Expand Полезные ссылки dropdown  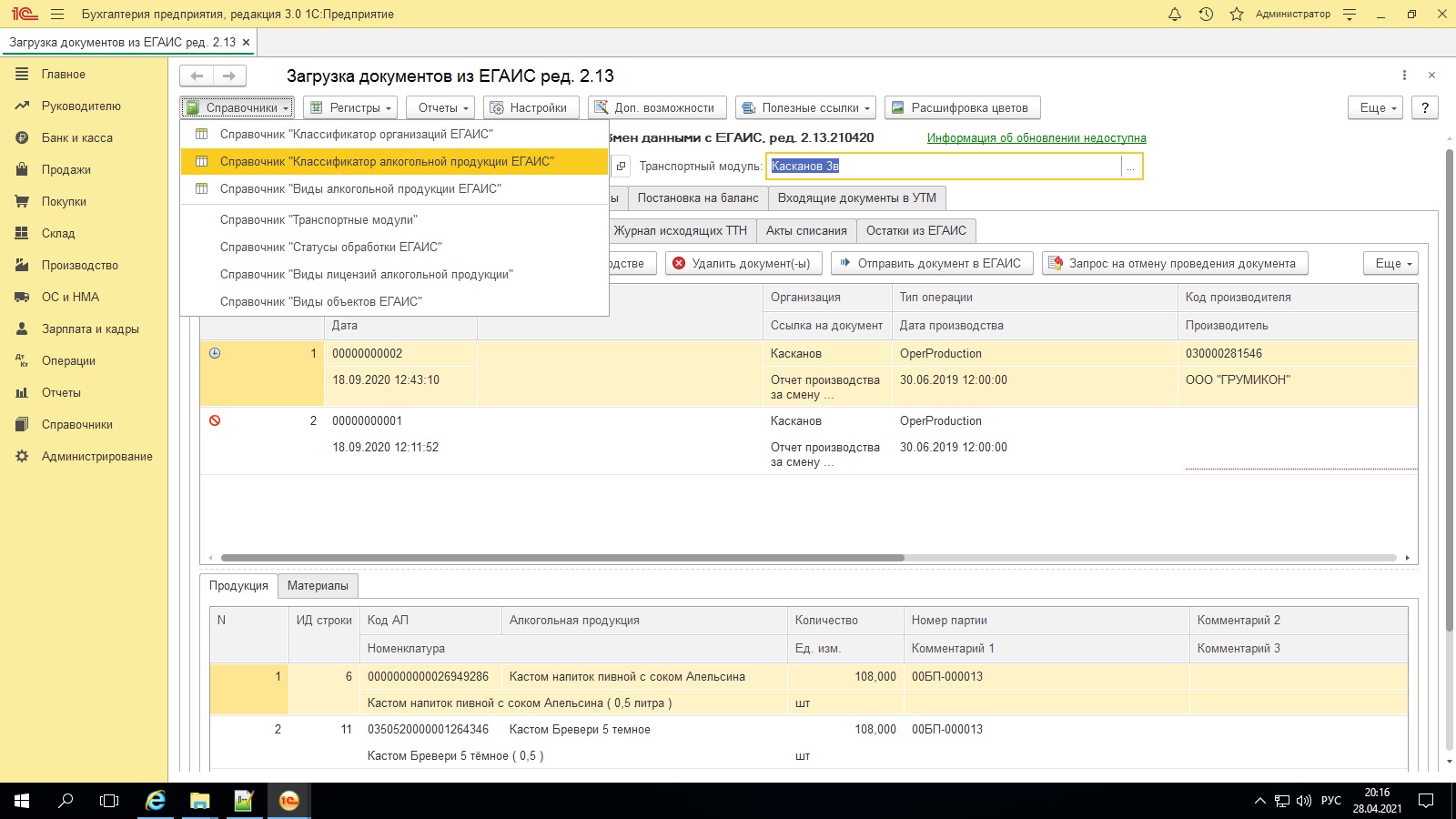coord(806,107)
